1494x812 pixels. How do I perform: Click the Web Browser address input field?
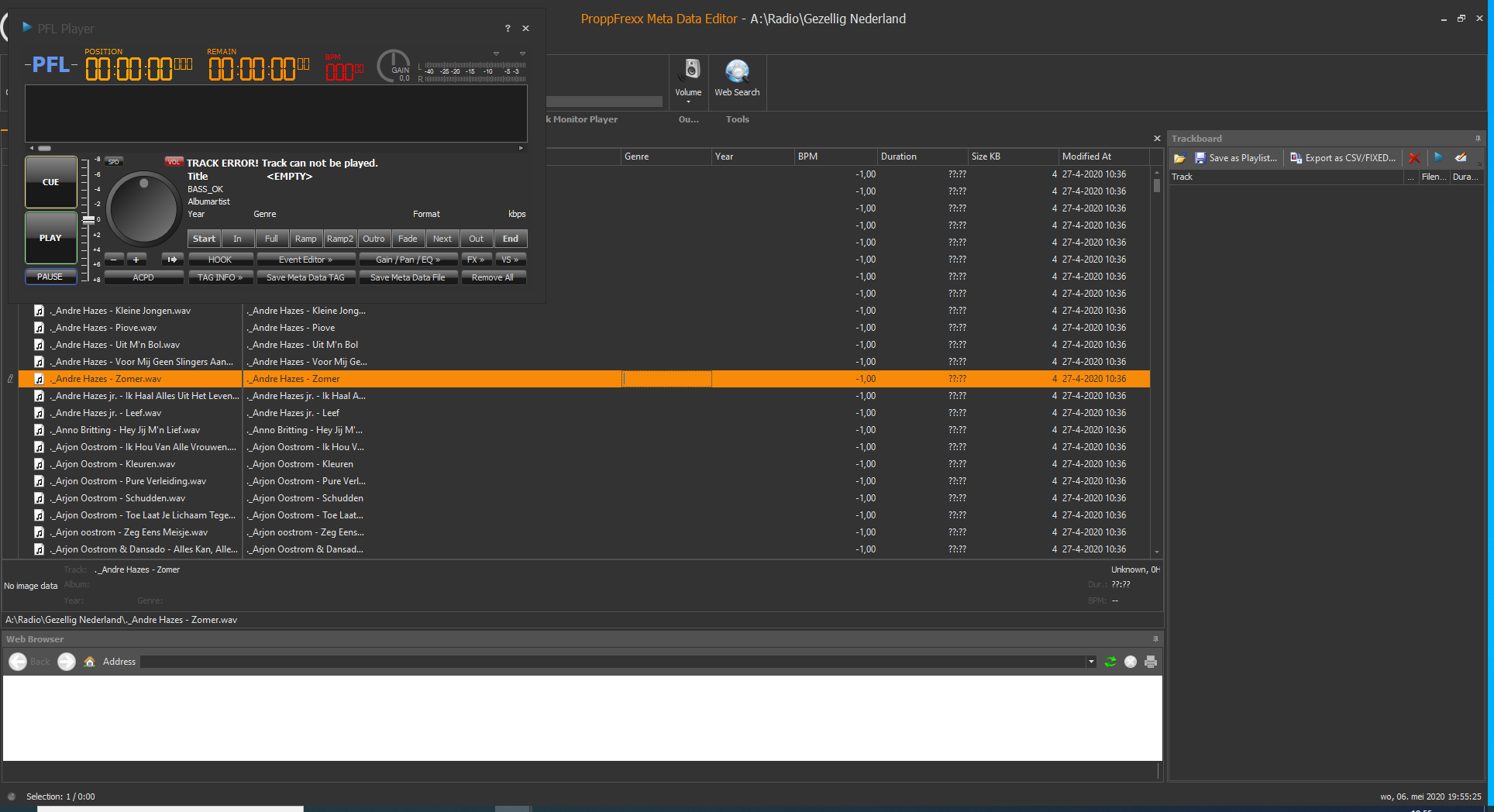click(613, 662)
